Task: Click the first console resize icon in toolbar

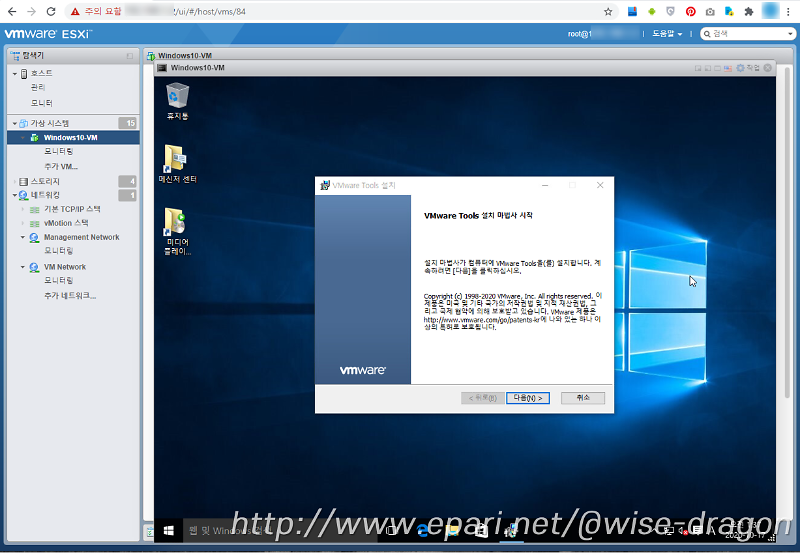Action: click(x=698, y=68)
